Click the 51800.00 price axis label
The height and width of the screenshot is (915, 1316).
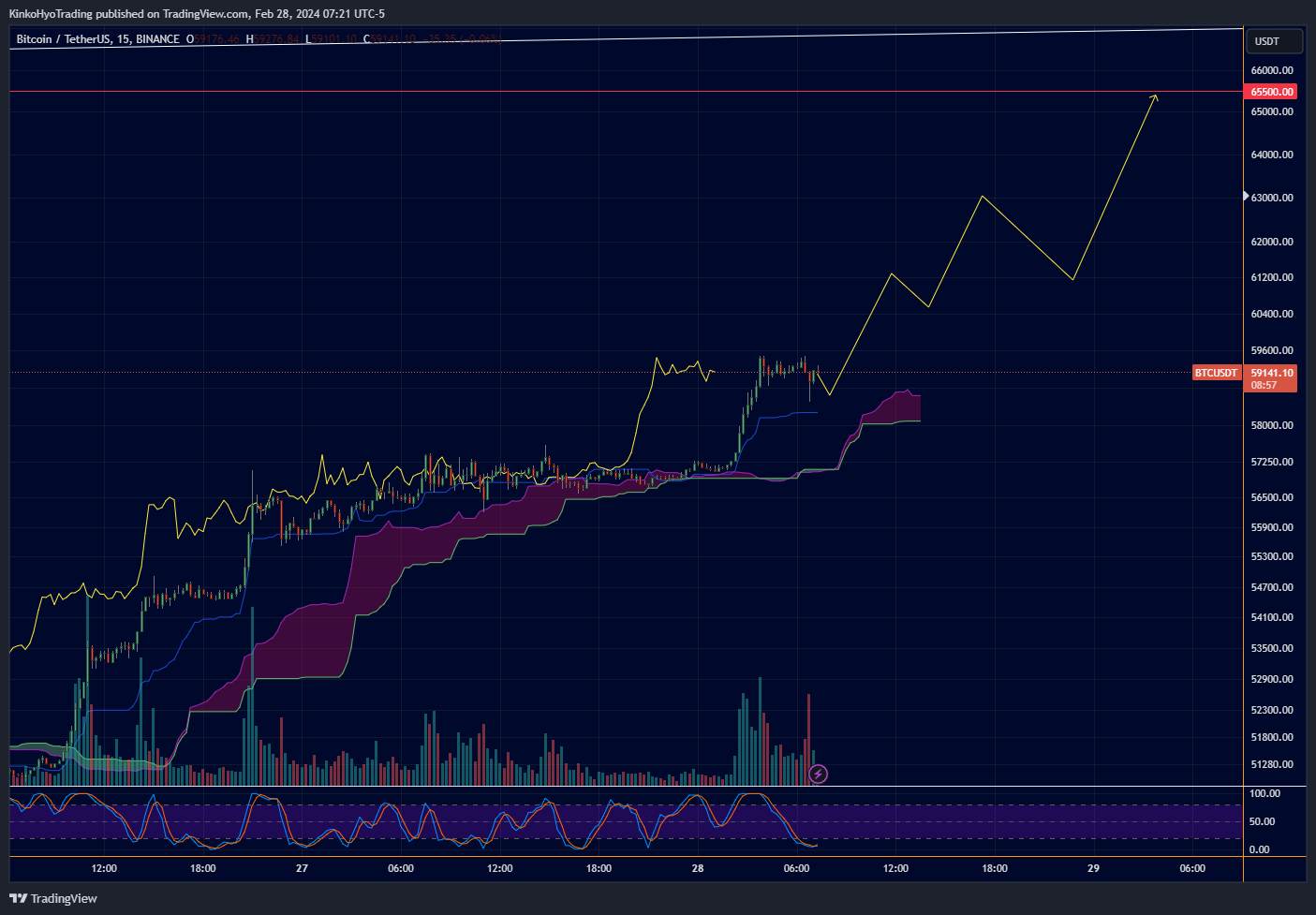pos(1272,737)
